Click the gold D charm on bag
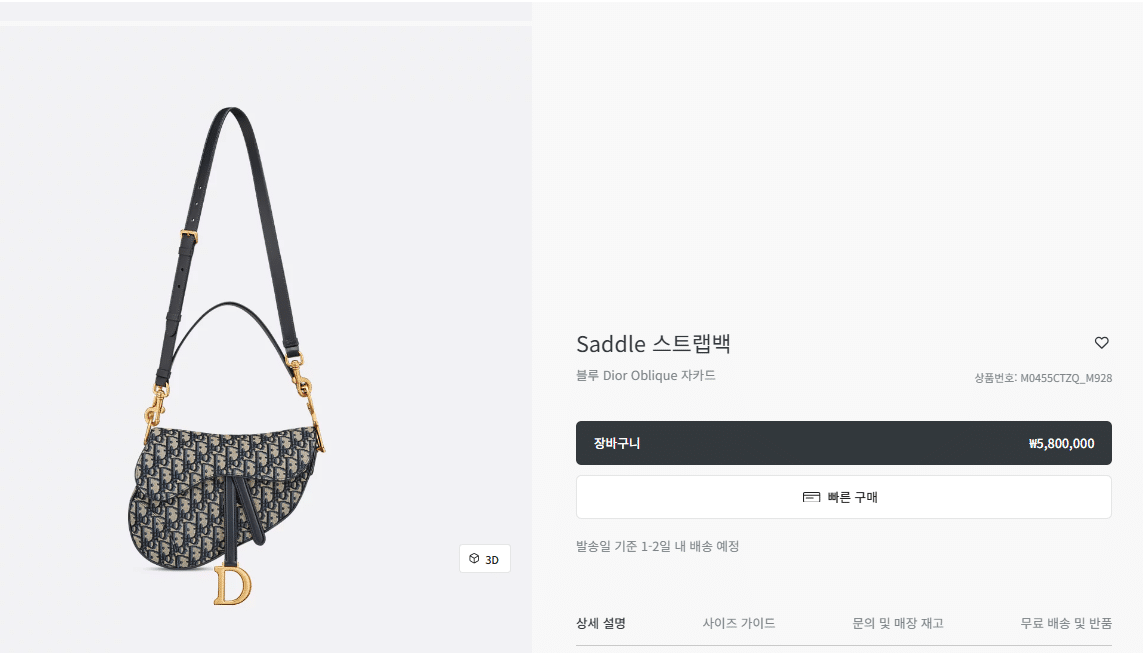 pos(233,586)
